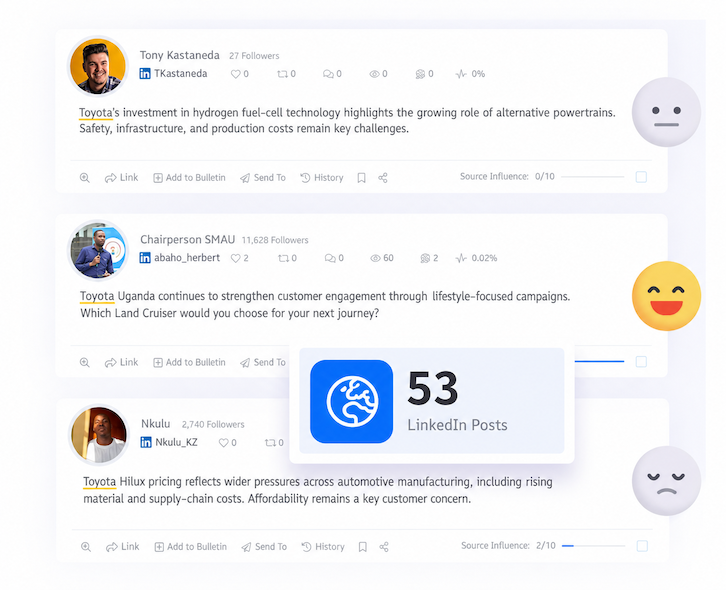
Task: Click the sad sentiment face on Nkulu's post
Action: (666, 481)
